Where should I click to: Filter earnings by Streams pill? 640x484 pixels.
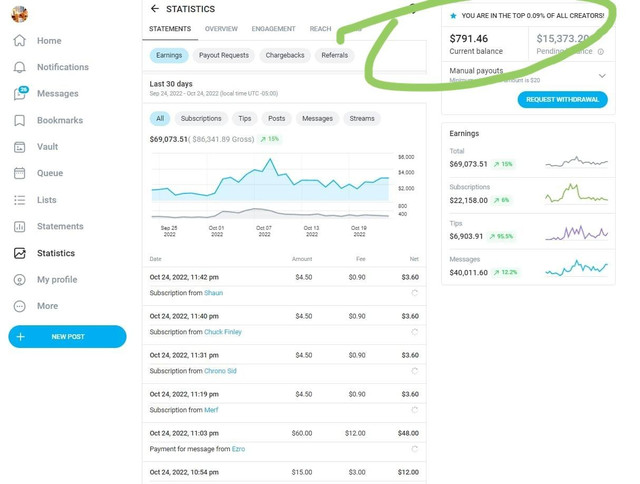362,118
